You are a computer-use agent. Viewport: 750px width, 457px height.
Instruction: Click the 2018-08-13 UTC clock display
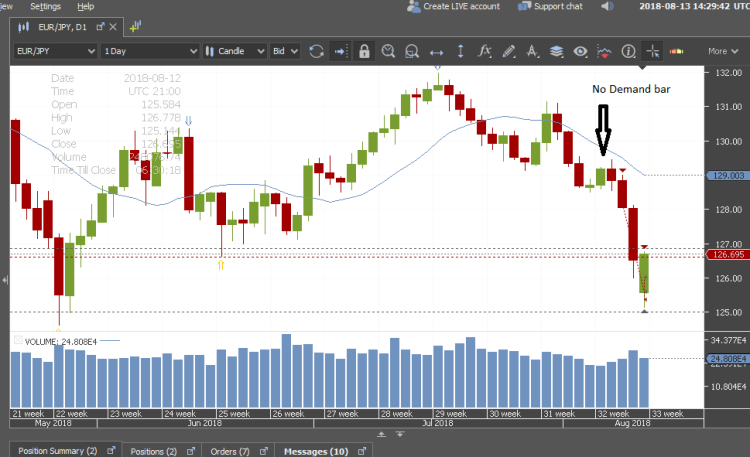[x=694, y=6]
